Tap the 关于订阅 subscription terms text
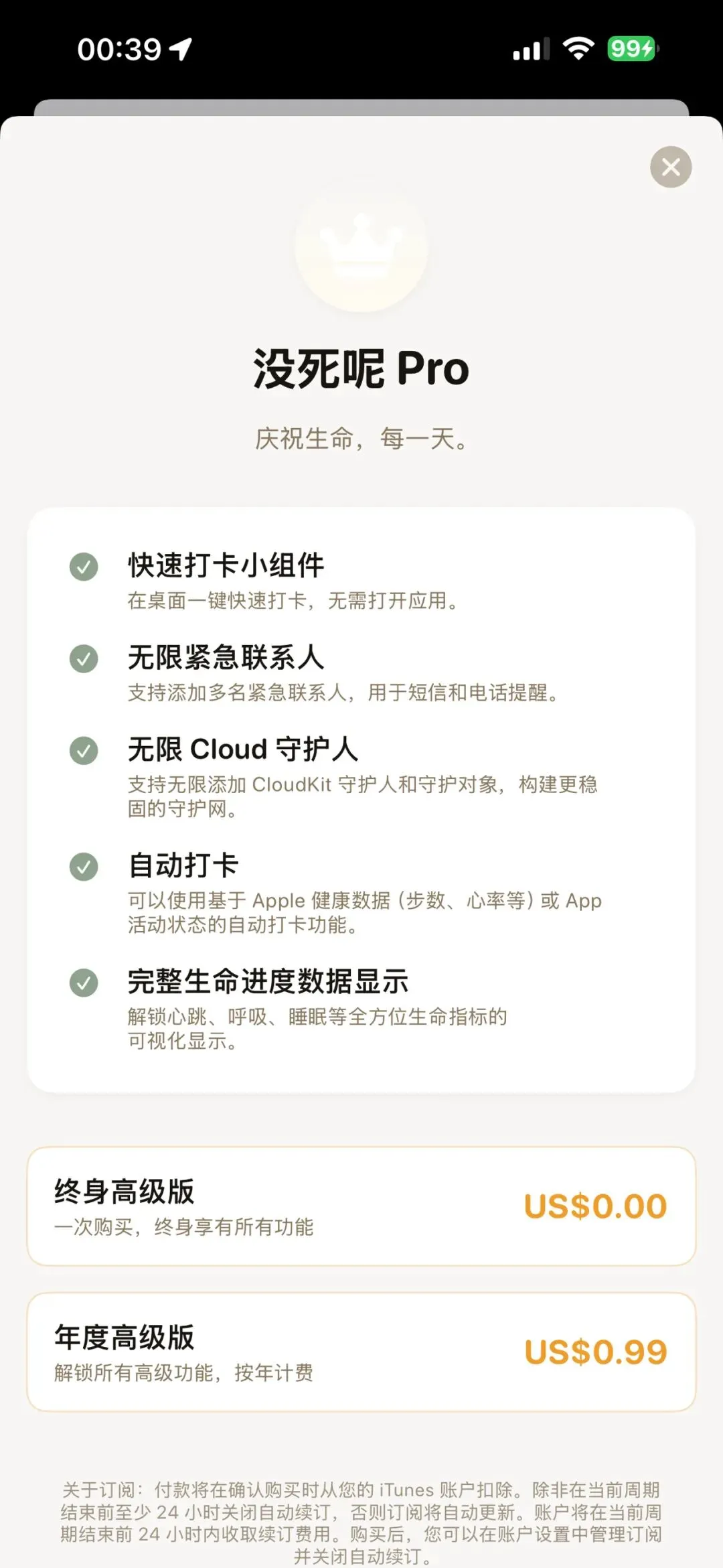Image resolution: width=723 pixels, height=1568 pixels. coord(361,1523)
